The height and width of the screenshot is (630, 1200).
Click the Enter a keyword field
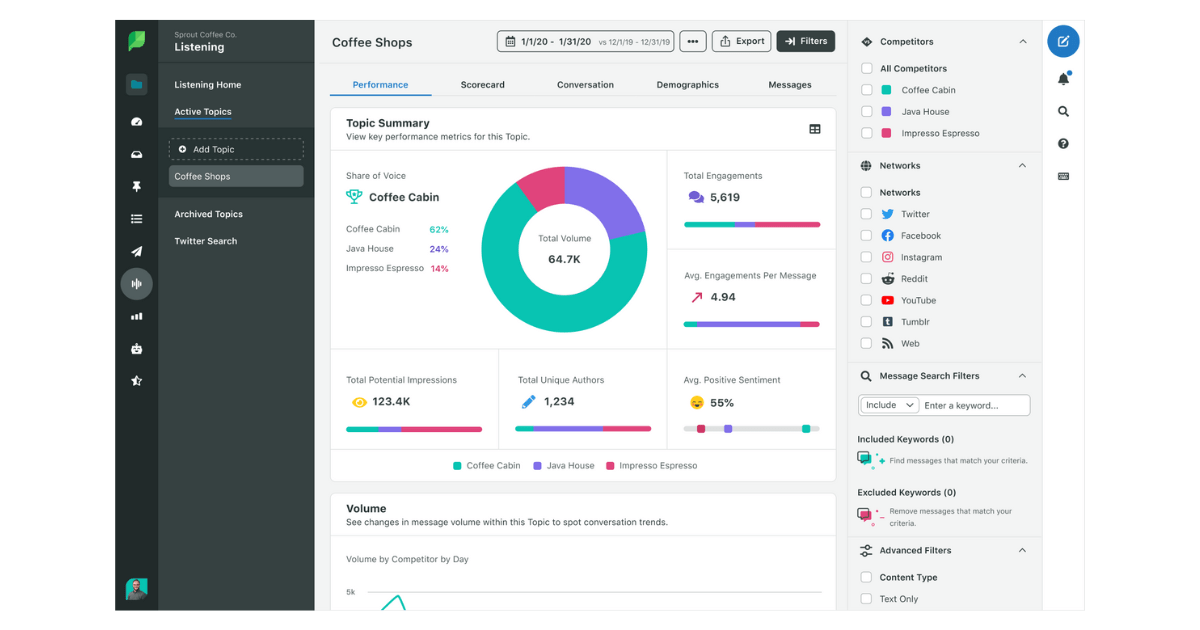tap(975, 405)
